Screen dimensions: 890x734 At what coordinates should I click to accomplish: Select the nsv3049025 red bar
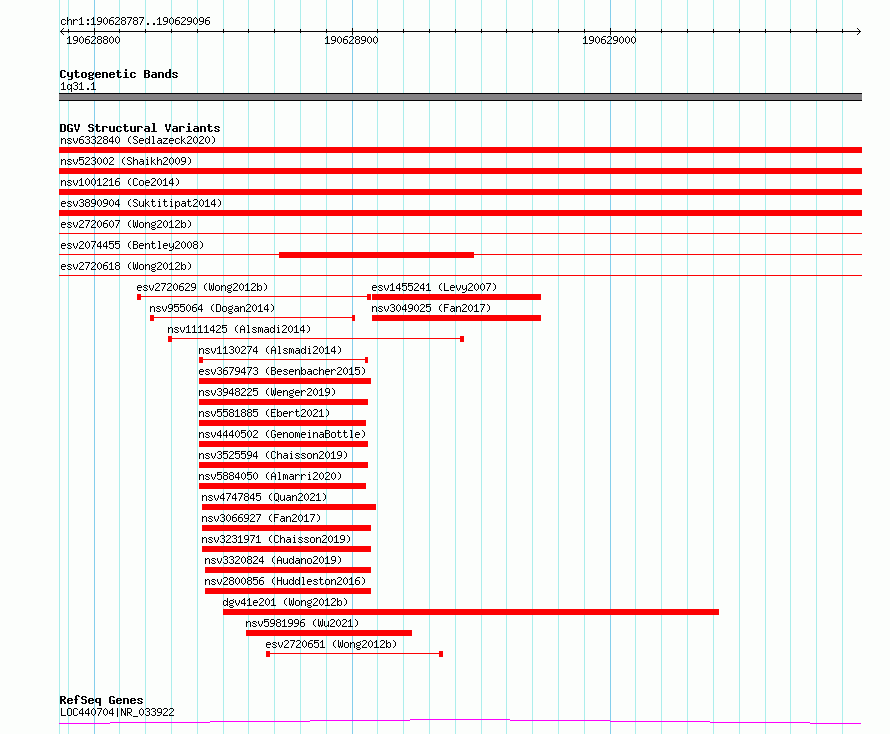pyautogui.click(x=456, y=318)
